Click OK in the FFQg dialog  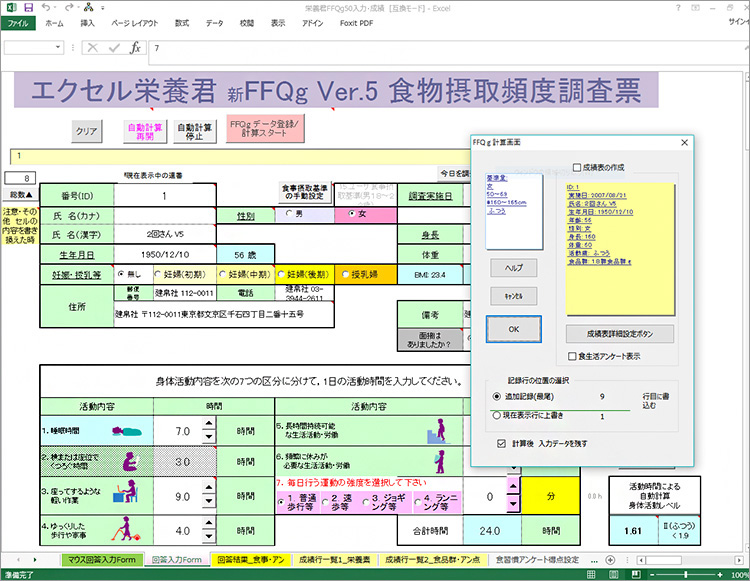click(x=514, y=329)
